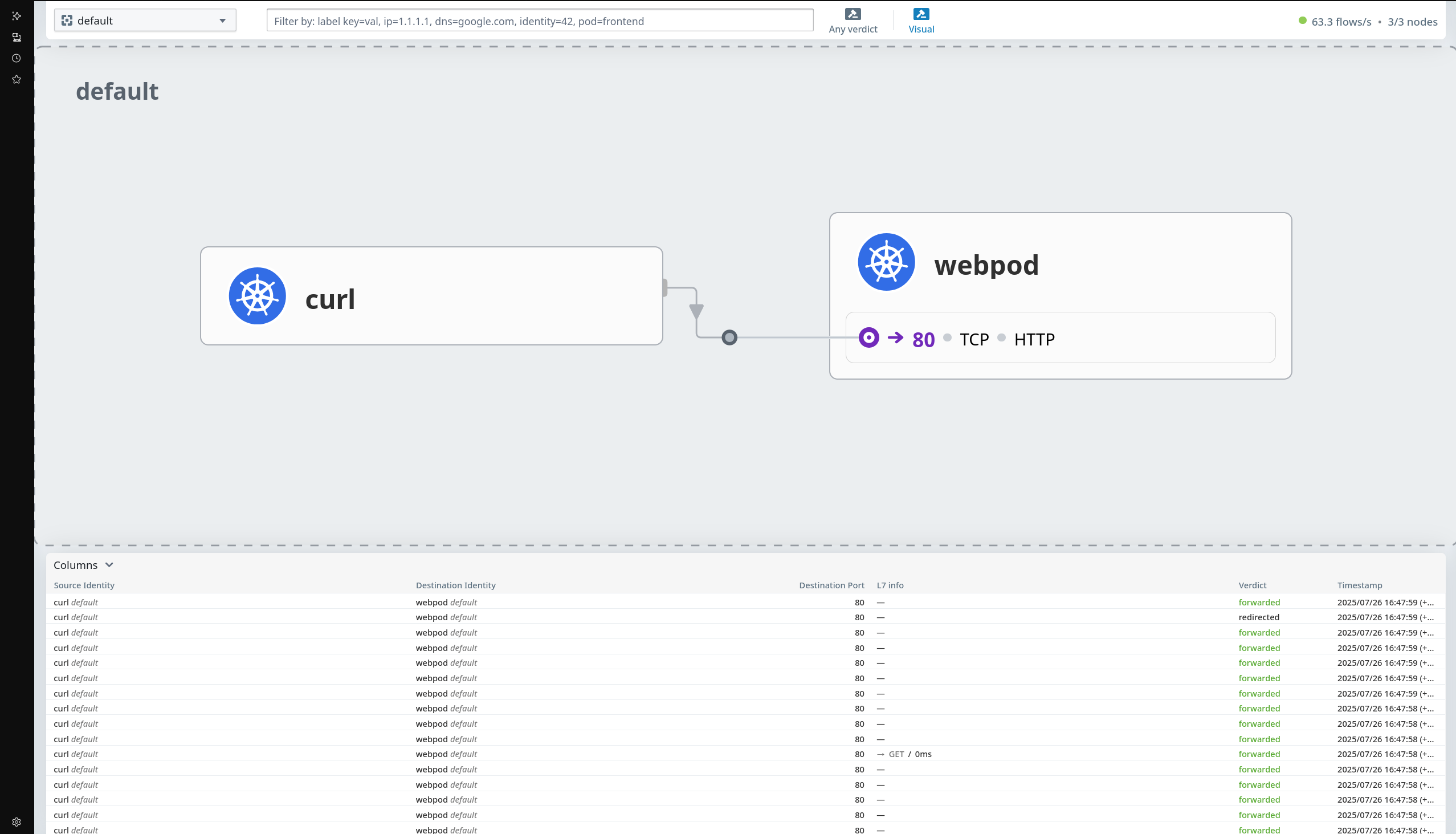The height and width of the screenshot is (834, 1456).
Task: Focus the flow filter input field
Action: 539,21
